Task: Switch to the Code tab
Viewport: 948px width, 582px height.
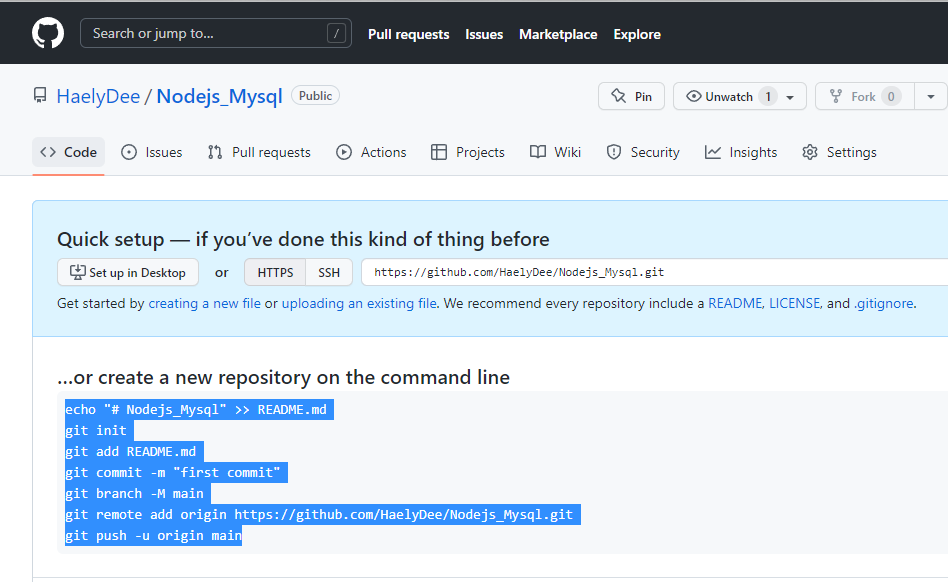Action: (x=68, y=152)
